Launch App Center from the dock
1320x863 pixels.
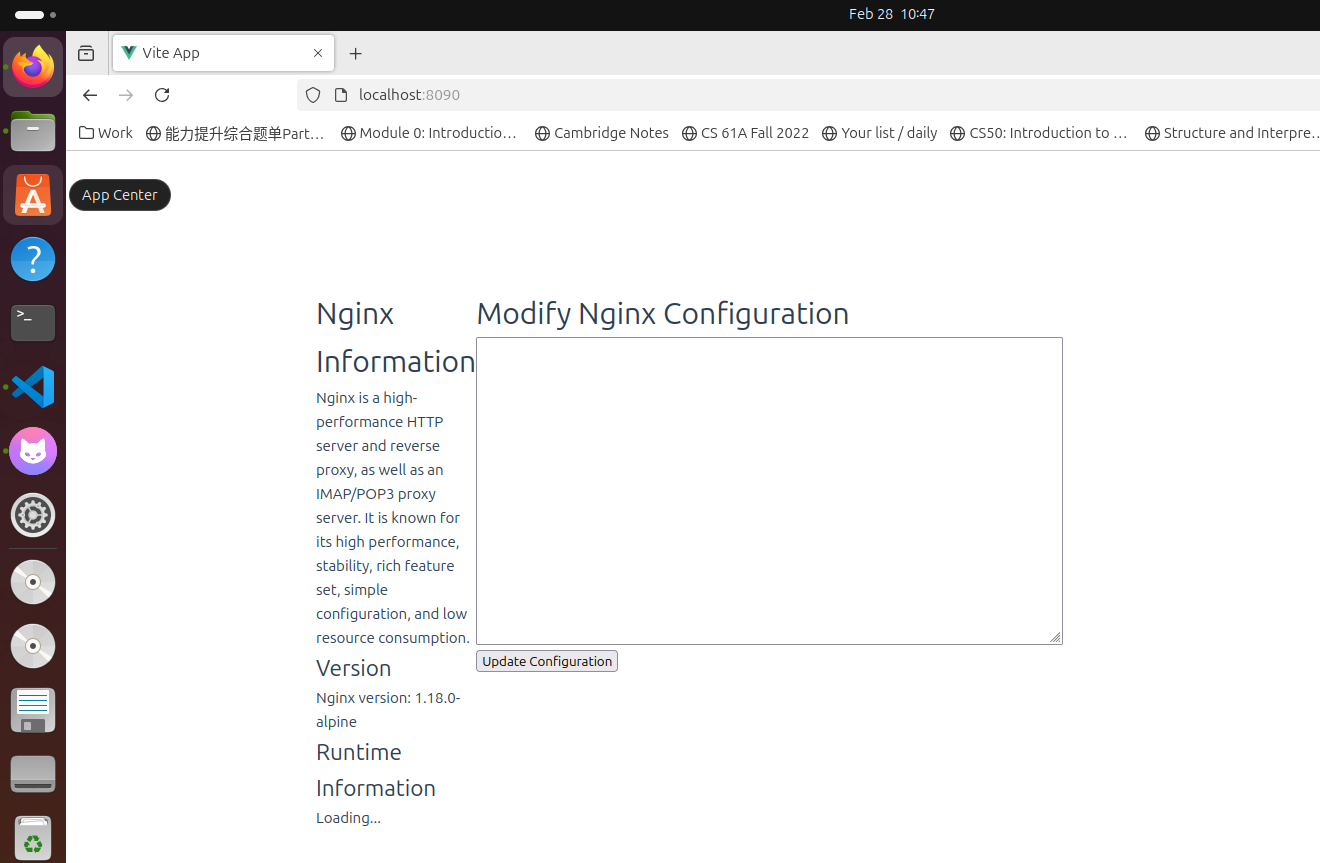(33, 195)
